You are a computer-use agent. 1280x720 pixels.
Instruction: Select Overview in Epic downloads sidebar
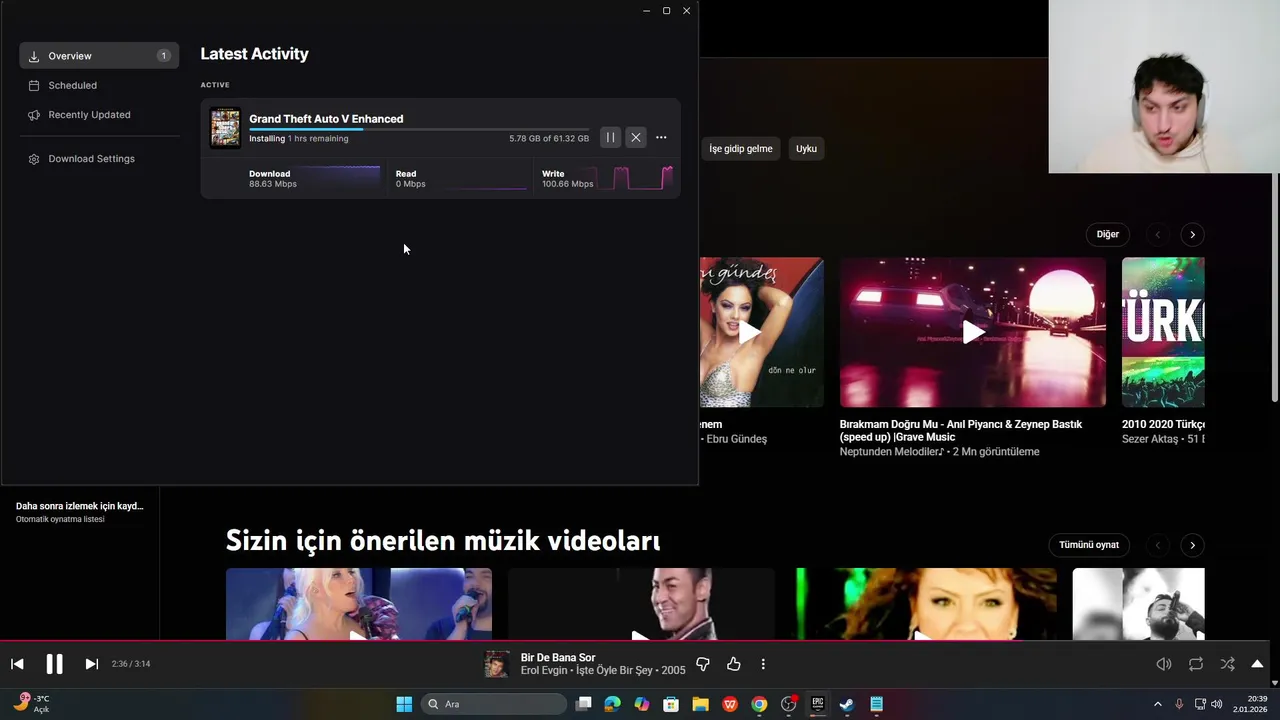[99, 56]
